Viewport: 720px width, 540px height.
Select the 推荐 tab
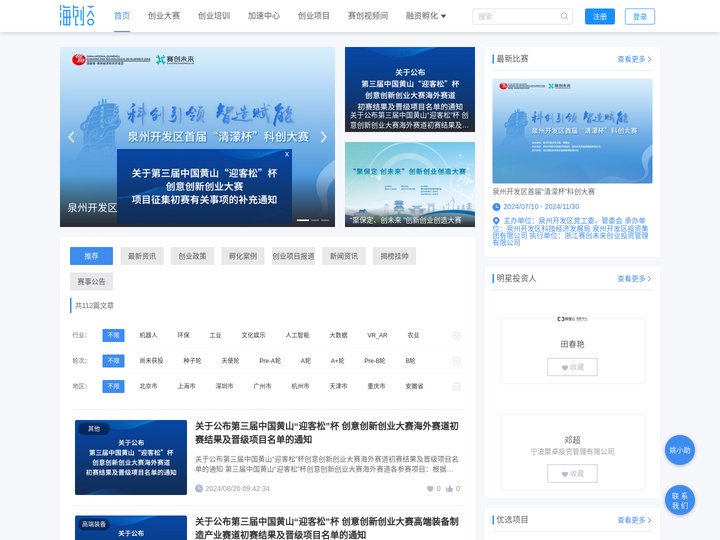tap(91, 256)
